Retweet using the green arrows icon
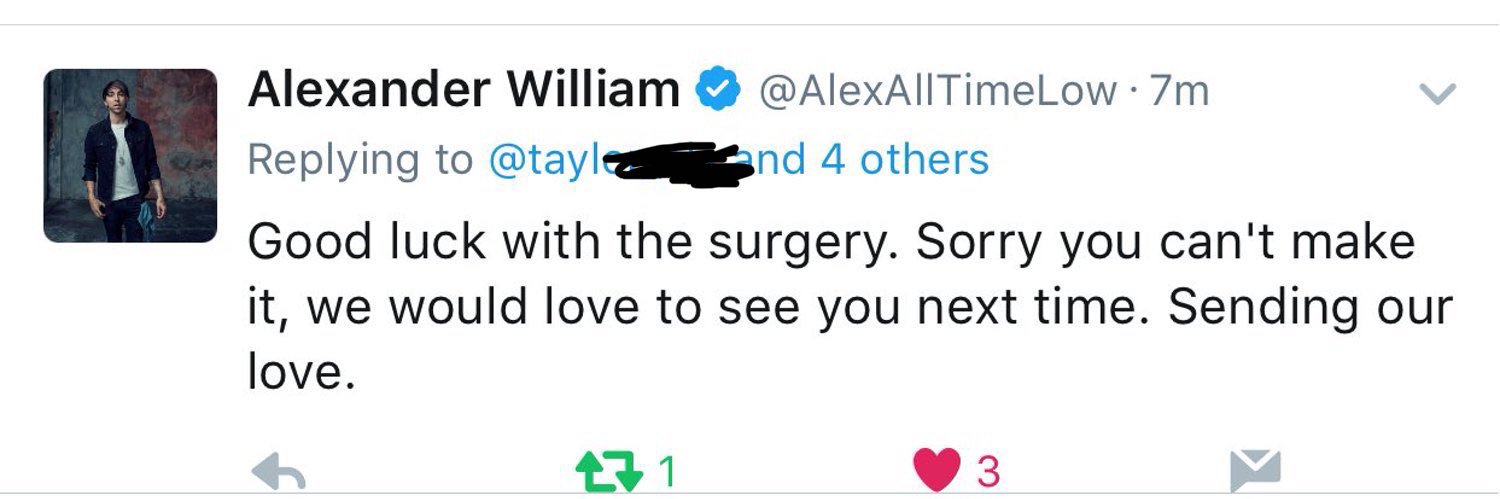1500x499 pixels. click(x=609, y=471)
